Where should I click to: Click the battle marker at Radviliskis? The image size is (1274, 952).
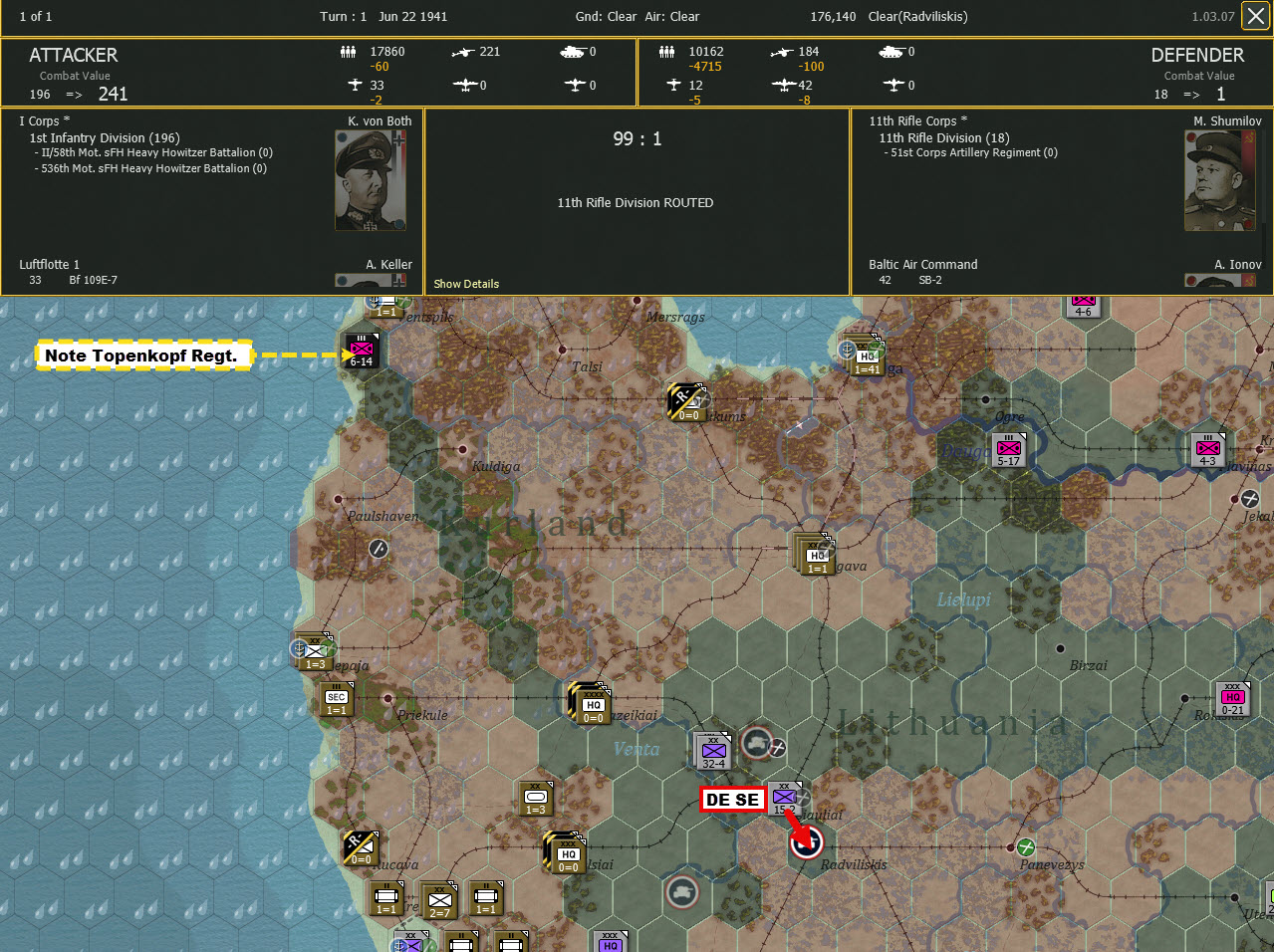coord(806,842)
